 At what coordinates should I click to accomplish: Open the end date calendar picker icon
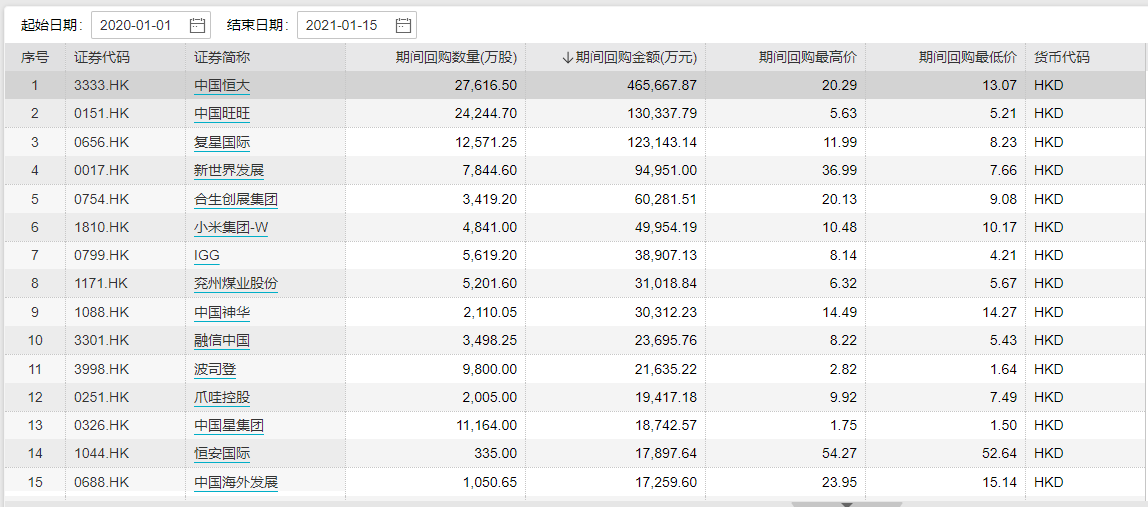point(403,25)
